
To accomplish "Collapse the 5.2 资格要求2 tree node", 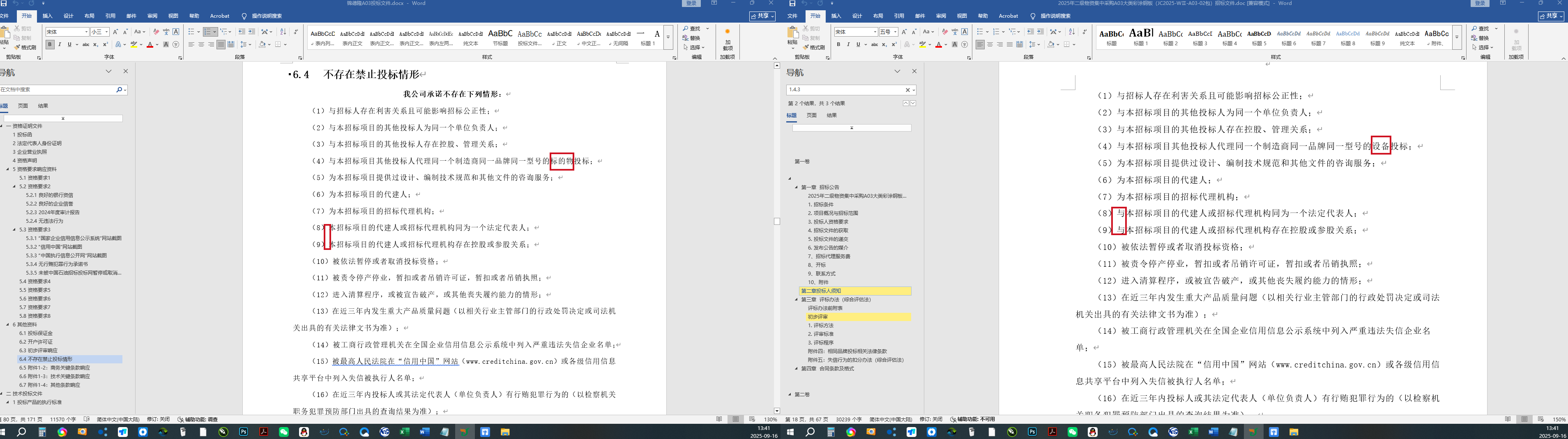I will [x=14, y=186].
